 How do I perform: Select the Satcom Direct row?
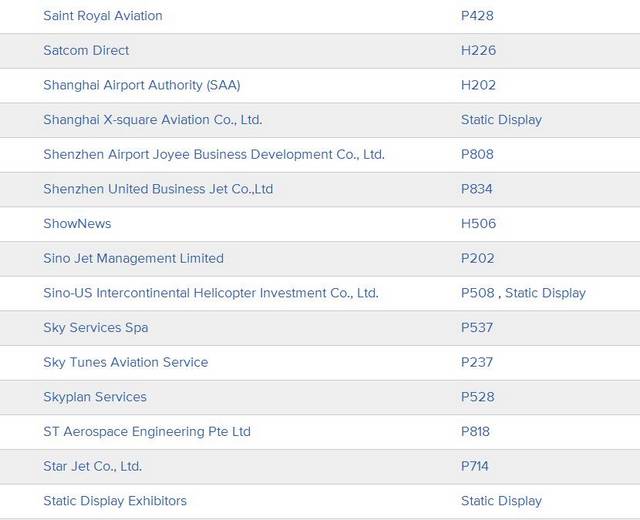[x=86, y=50]
